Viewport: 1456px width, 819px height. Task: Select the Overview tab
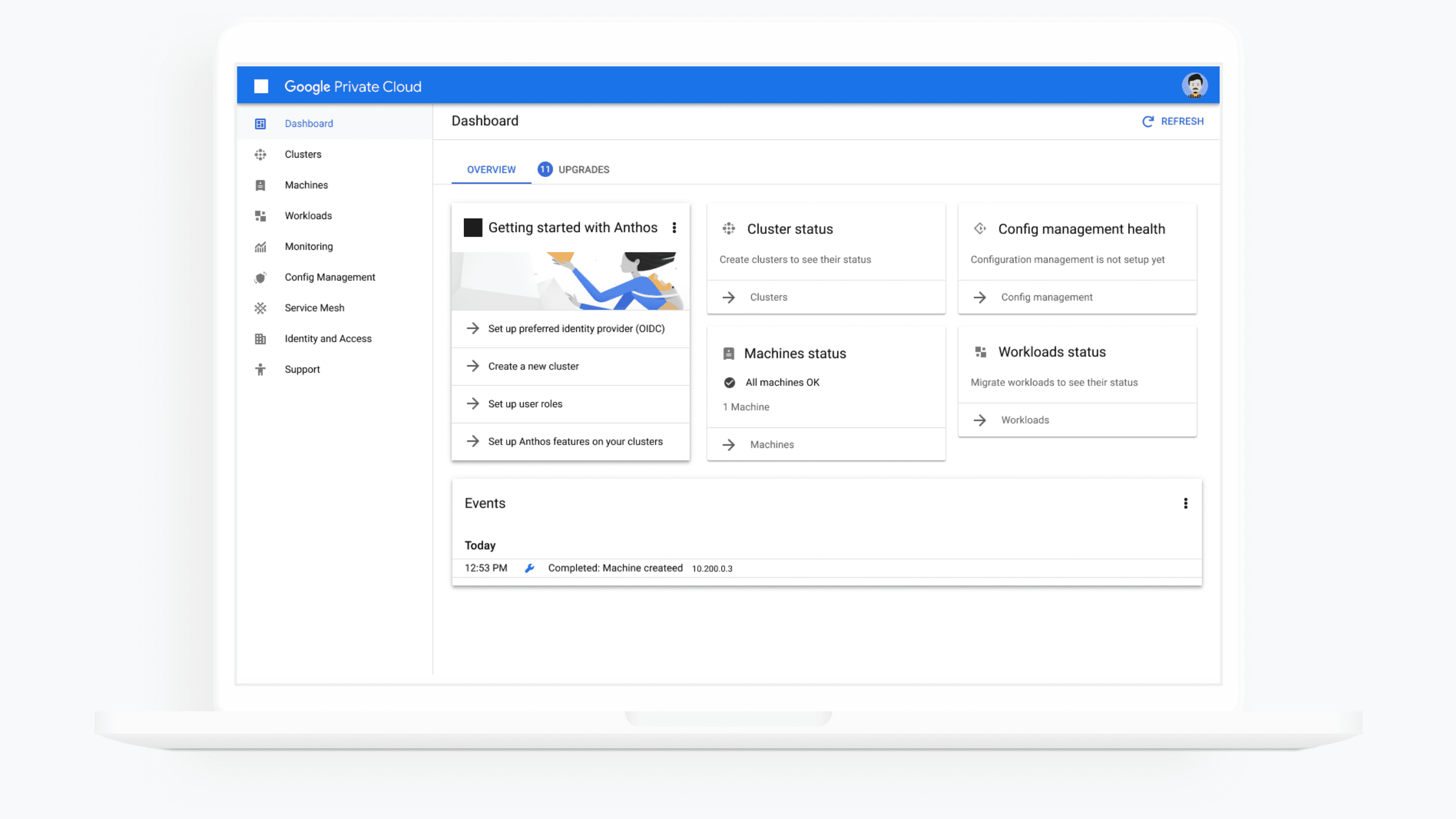coord(491,170)
